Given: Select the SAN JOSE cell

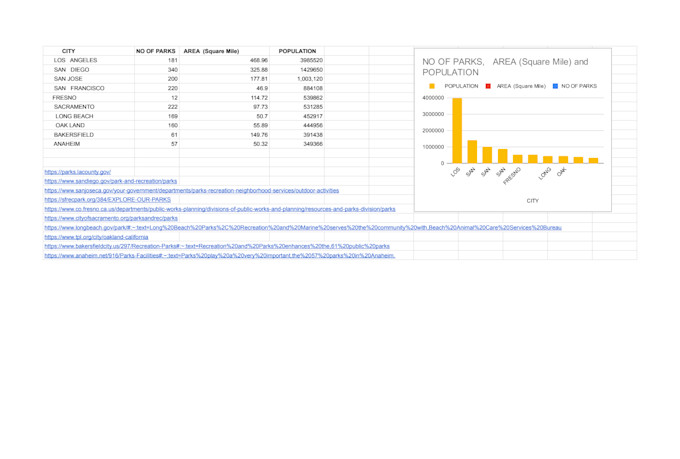Looking at the screenshot, I should click(x=89, y=79).
